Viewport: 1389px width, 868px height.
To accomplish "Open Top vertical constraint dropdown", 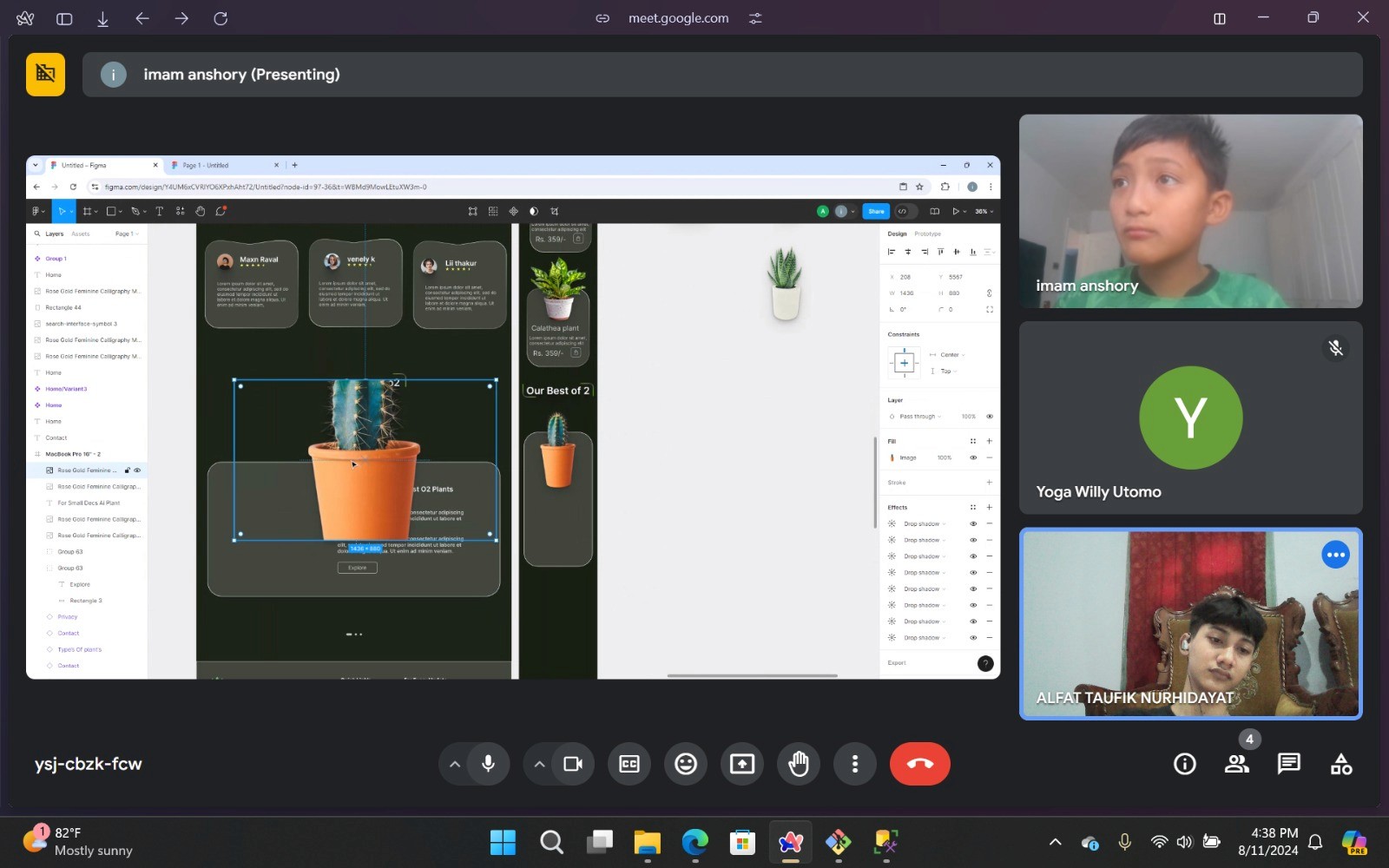I will (948, 372).
